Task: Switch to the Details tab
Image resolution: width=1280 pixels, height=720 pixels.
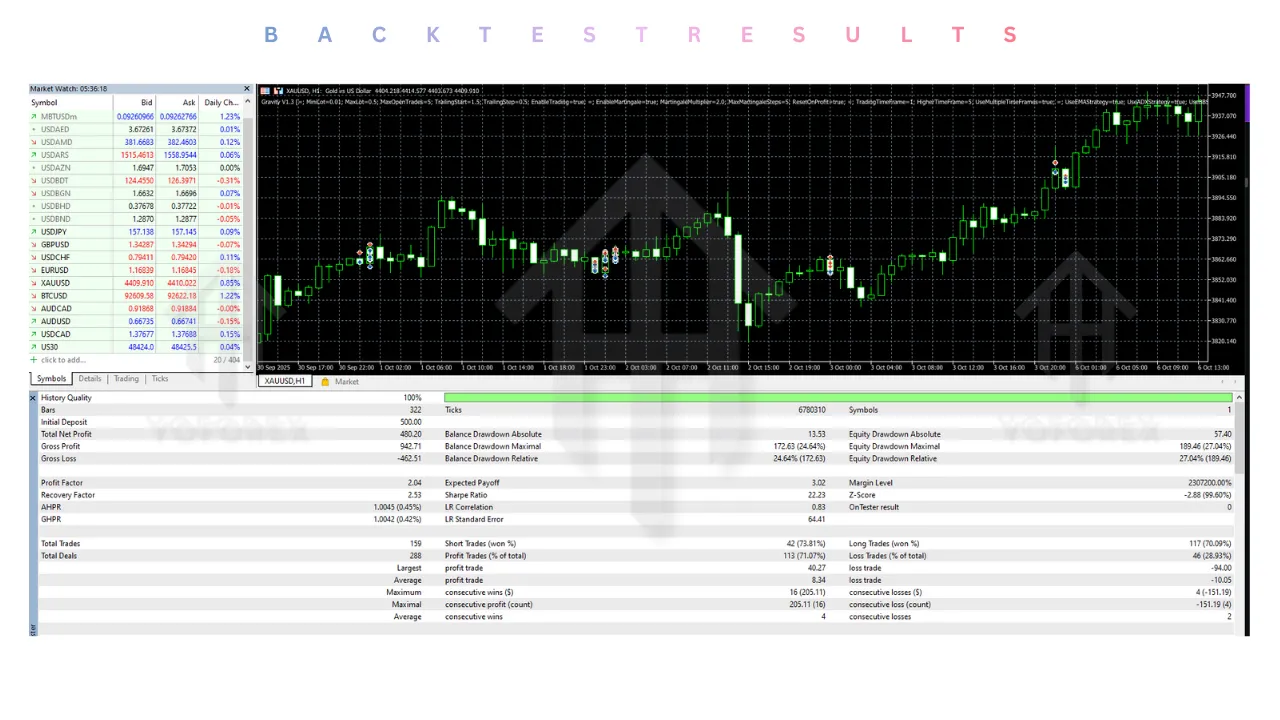Action: (x=90, y=379)
